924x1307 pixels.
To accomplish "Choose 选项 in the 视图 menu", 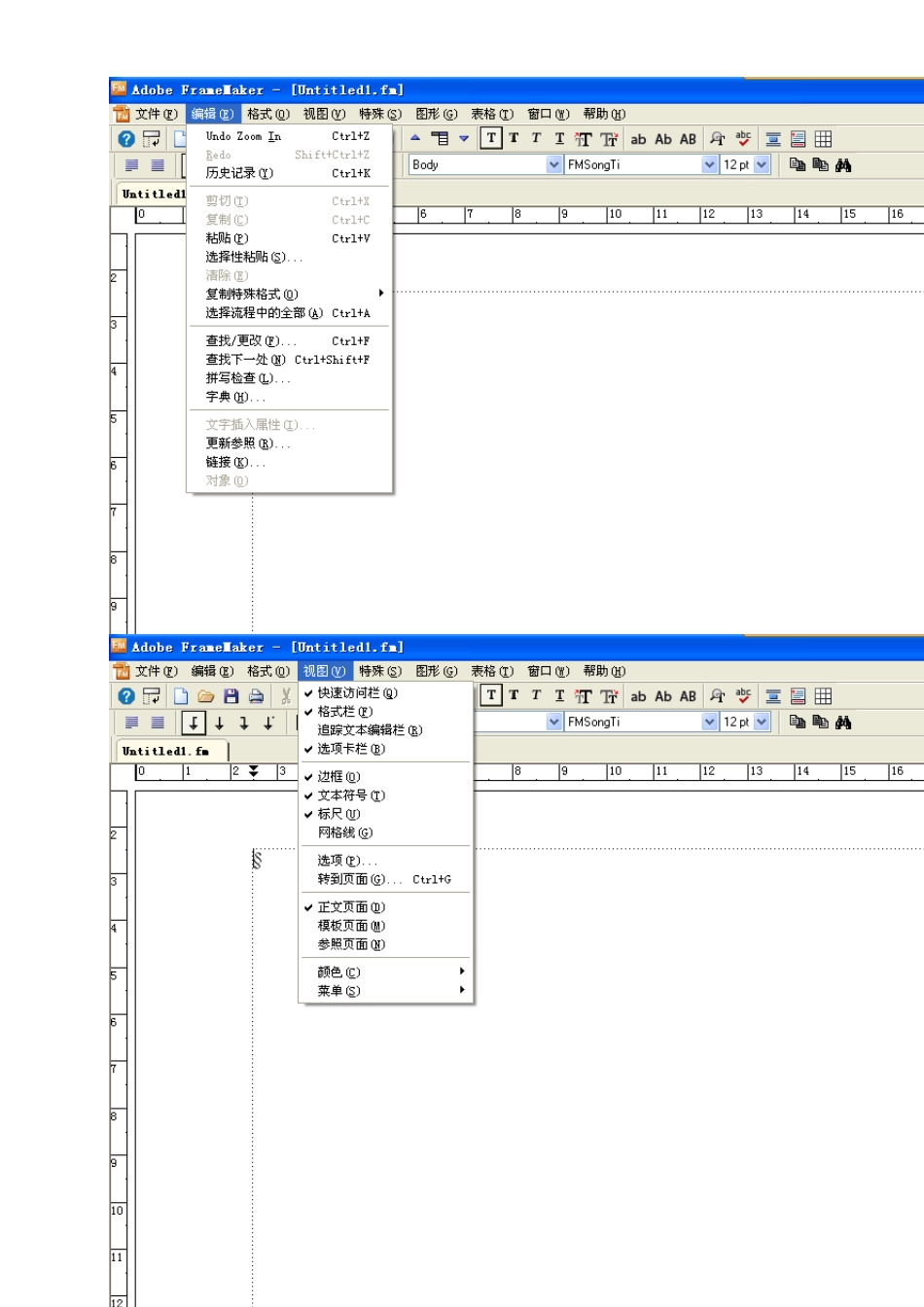I will tap(386, 861).
